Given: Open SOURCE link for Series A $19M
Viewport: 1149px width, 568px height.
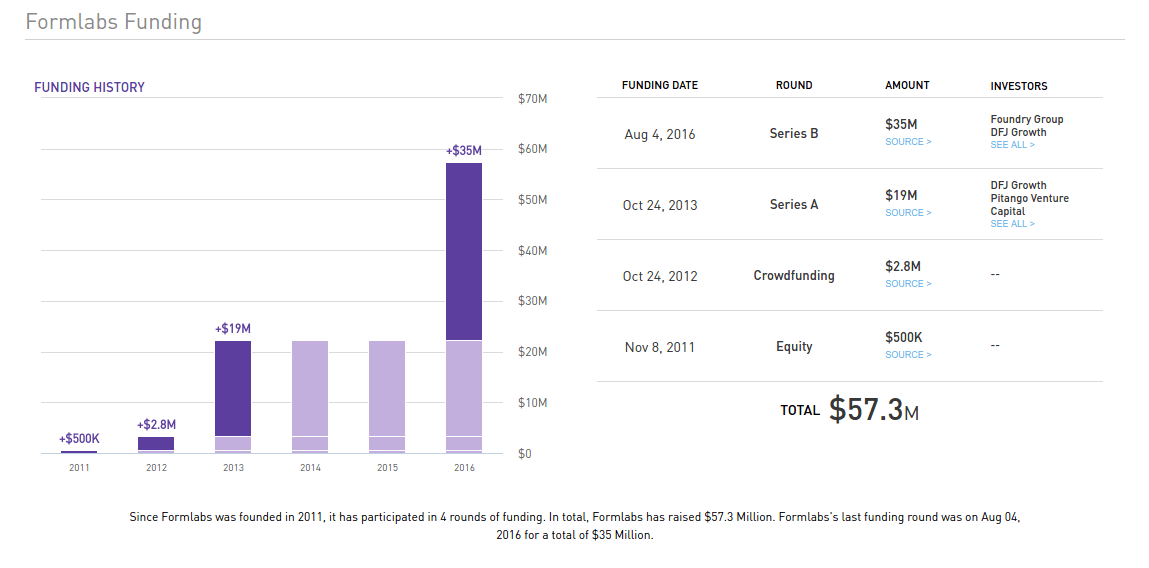Looking at the screenshot, I should pos(908,213).
